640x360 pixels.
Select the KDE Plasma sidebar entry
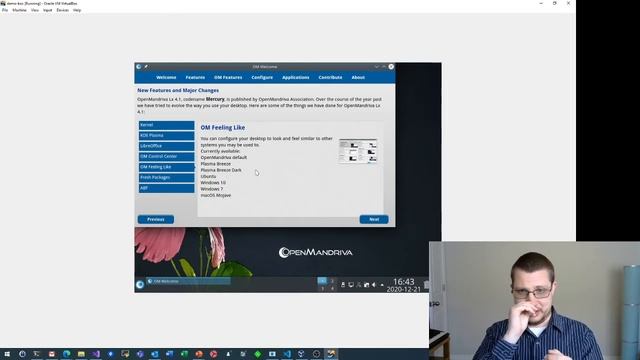pyautogui.click(x=167, y=136)
